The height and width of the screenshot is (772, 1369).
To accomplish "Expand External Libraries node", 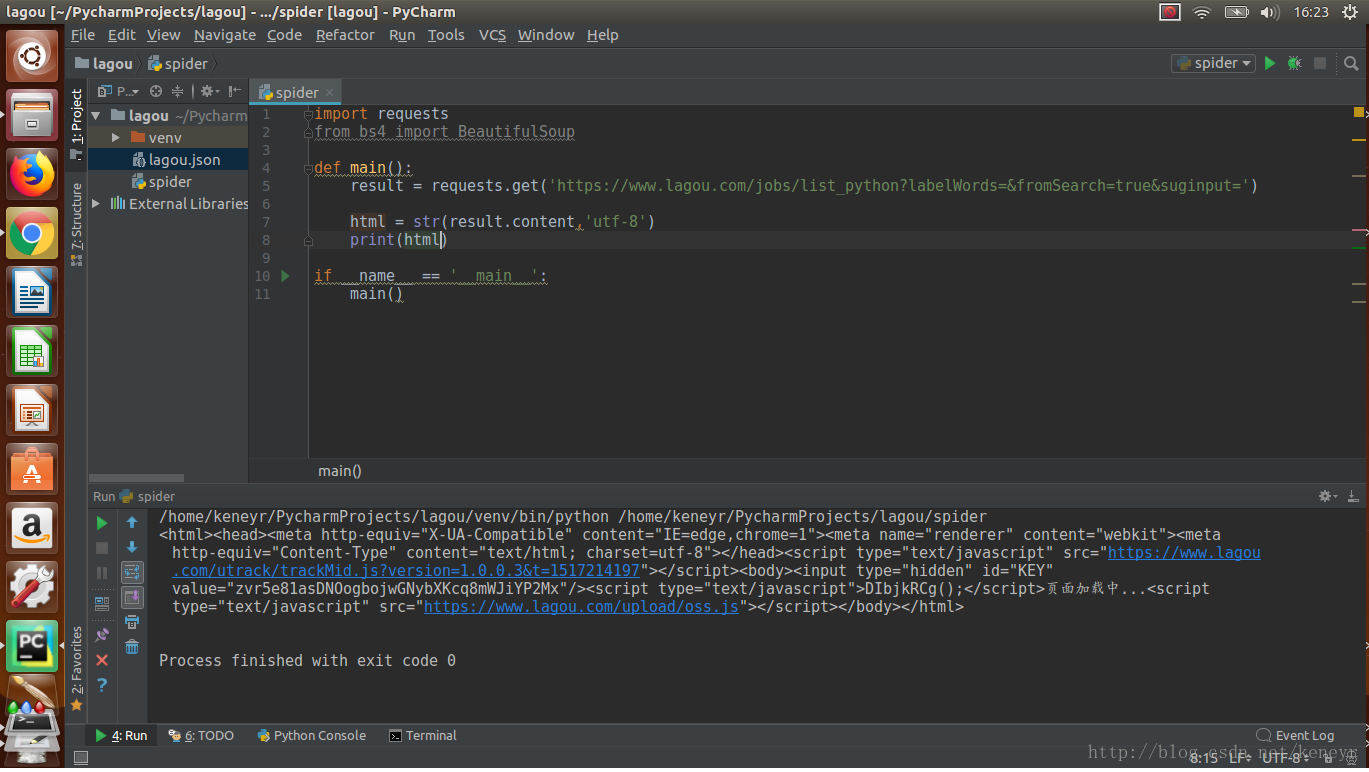I will pos(96,203).
